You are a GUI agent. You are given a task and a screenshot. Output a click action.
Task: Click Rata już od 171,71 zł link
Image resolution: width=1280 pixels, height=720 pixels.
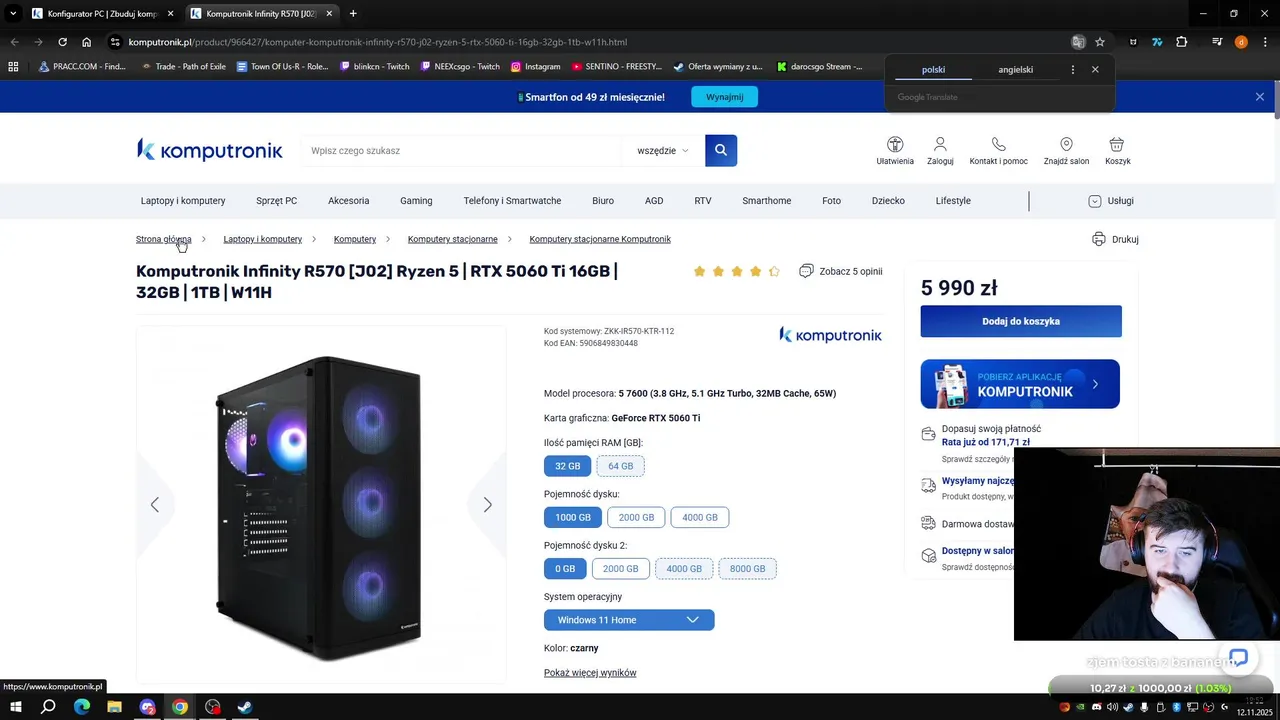coord(986,442)
